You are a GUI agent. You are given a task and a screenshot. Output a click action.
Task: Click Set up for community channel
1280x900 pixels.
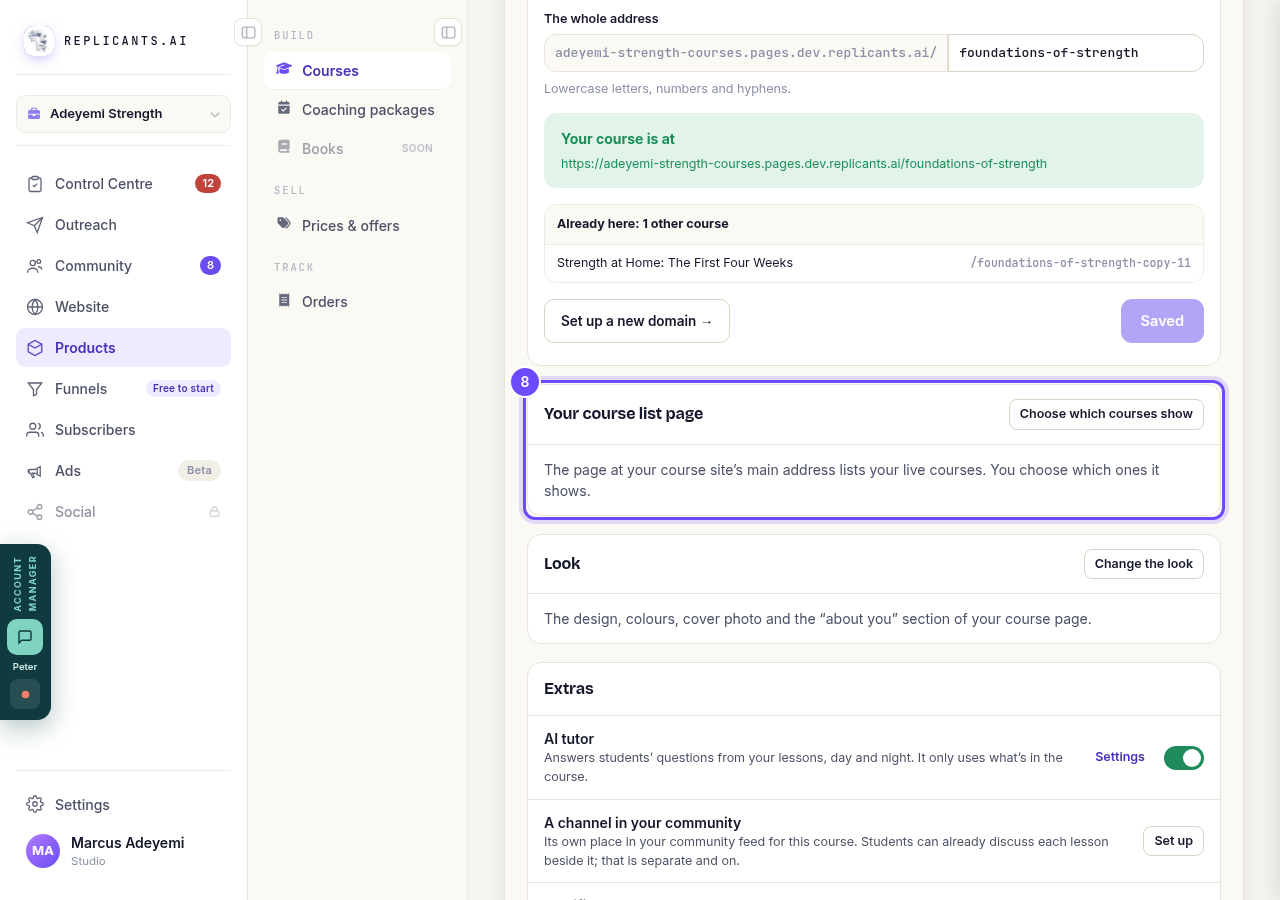pos(1173,841)
